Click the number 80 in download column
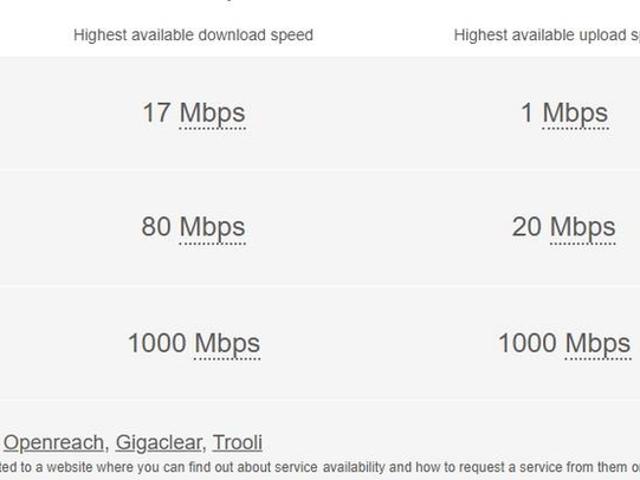This screenshot has height=480, width=640. coord(157,228)
